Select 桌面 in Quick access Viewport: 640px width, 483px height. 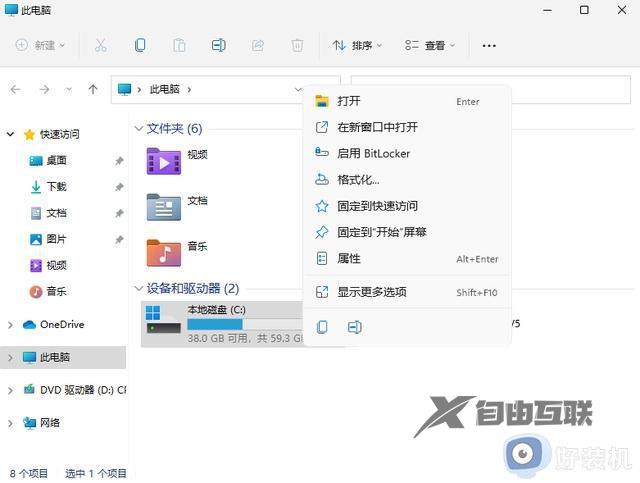(x=56, y=160)
